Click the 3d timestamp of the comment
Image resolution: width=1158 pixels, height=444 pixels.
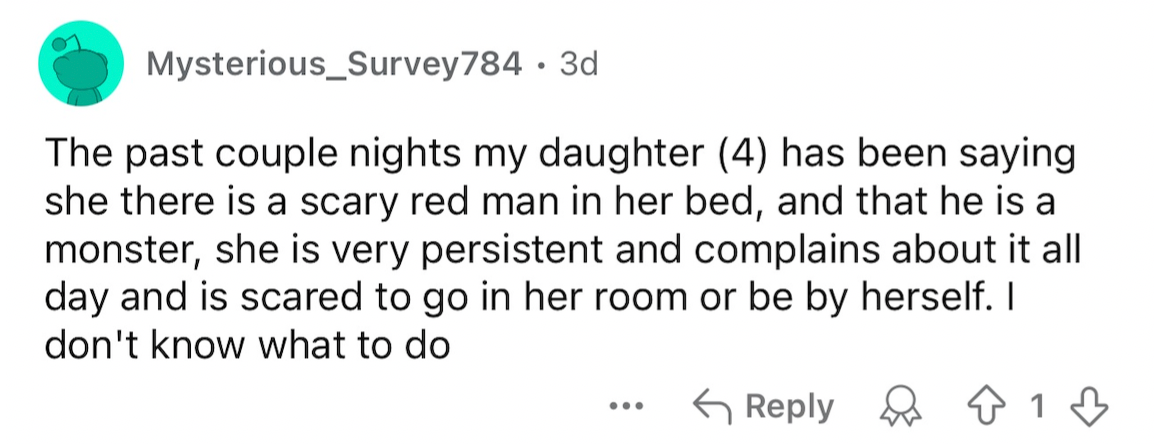pos(579,65)
